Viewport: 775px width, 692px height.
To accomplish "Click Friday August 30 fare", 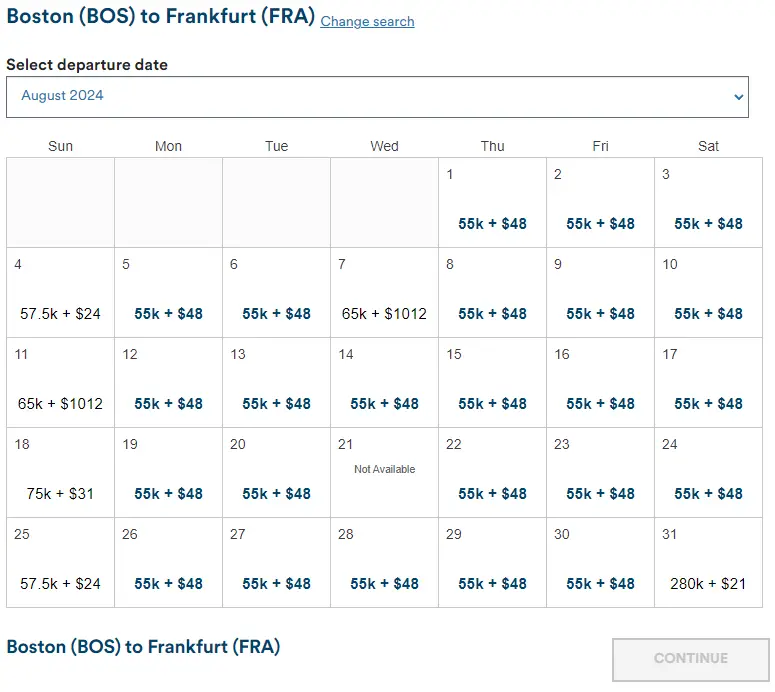I will [x=600, y=583].
